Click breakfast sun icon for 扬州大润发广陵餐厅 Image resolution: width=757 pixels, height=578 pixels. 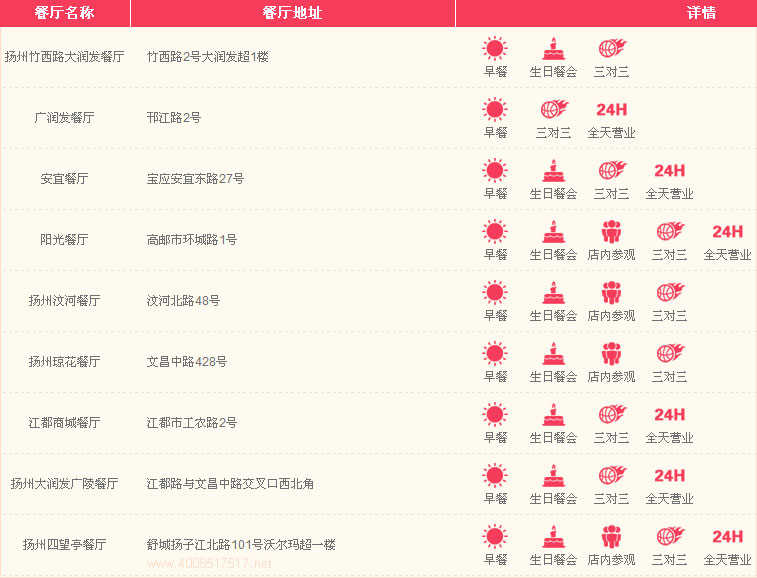(495, 476)
